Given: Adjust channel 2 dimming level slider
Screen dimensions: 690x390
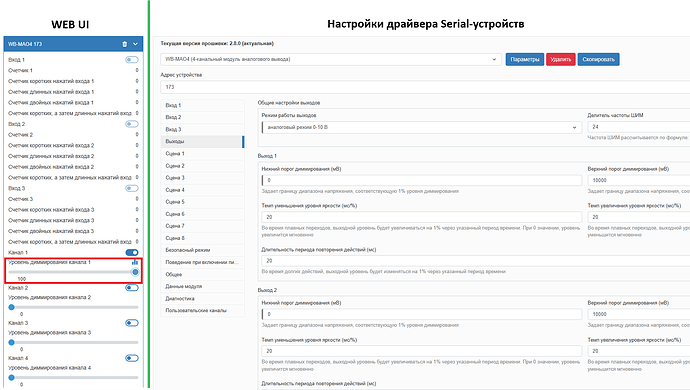Looking at the screenshot, I should [x=73, y=307].
